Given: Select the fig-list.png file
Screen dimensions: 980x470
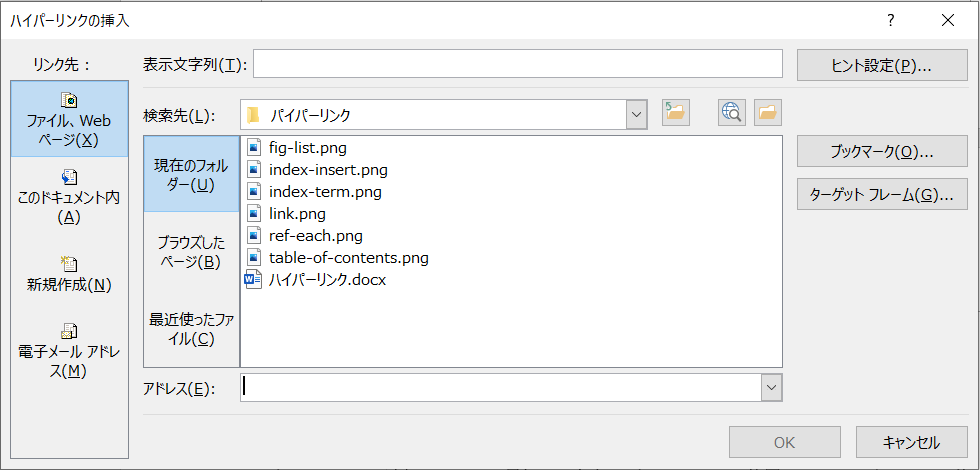Looking at the screenshot, I should (307, 148).
